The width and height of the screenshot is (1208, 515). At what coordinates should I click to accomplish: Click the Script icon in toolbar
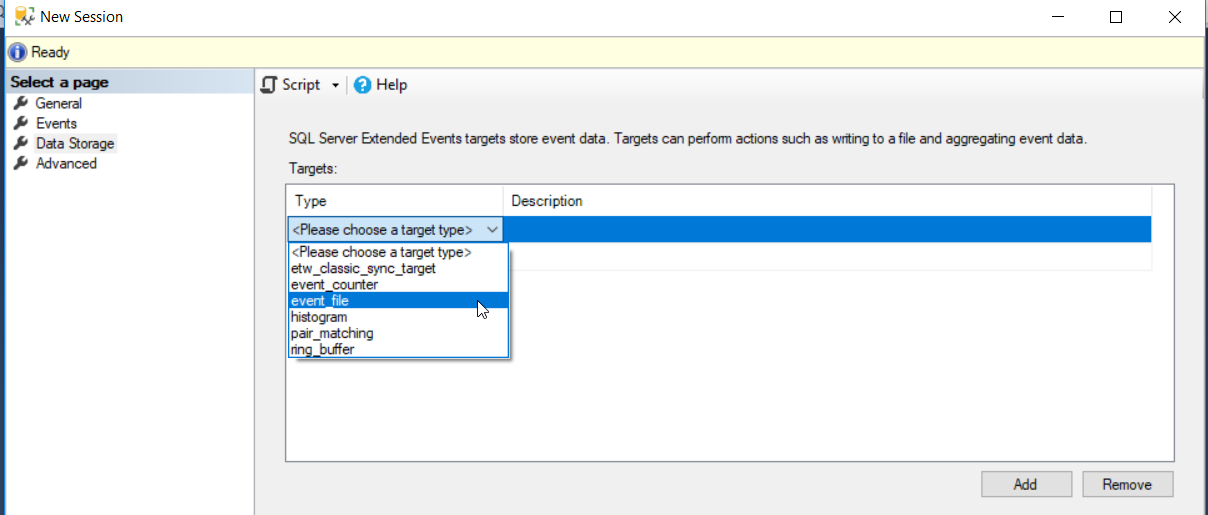pos(268,85)
